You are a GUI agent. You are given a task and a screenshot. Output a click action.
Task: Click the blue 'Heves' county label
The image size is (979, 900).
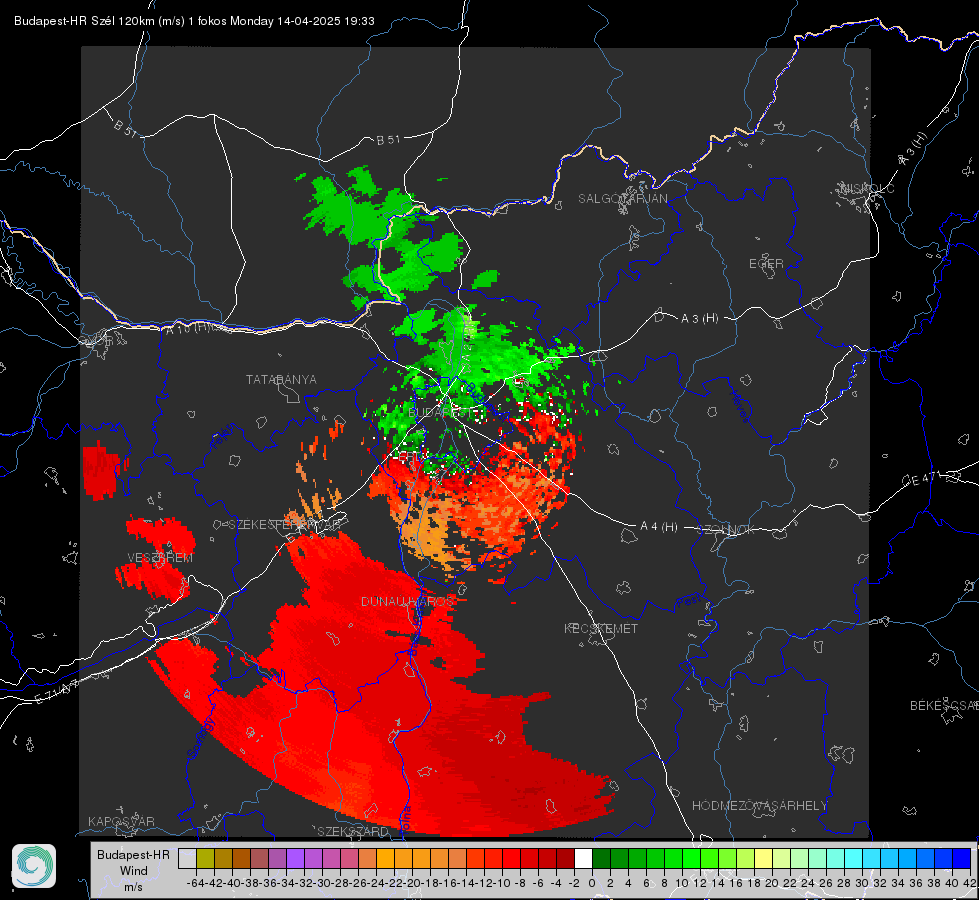(739, 406)
